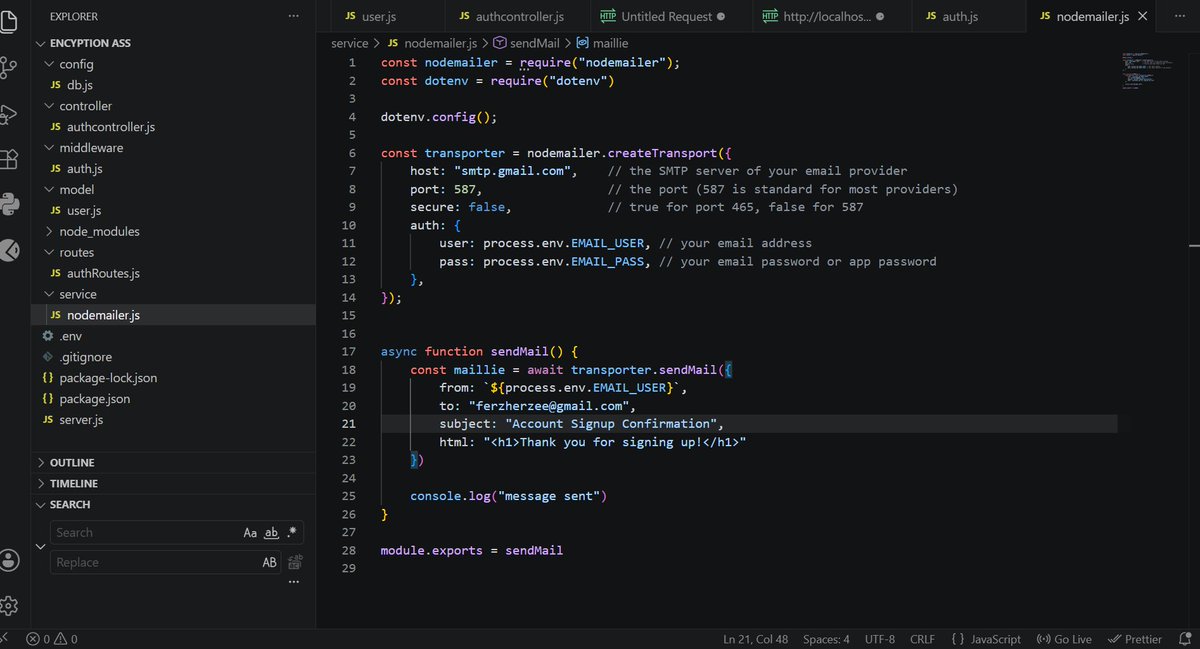Toggle Match Whole Word in search

pyautogui.click(x=271, y=533)
